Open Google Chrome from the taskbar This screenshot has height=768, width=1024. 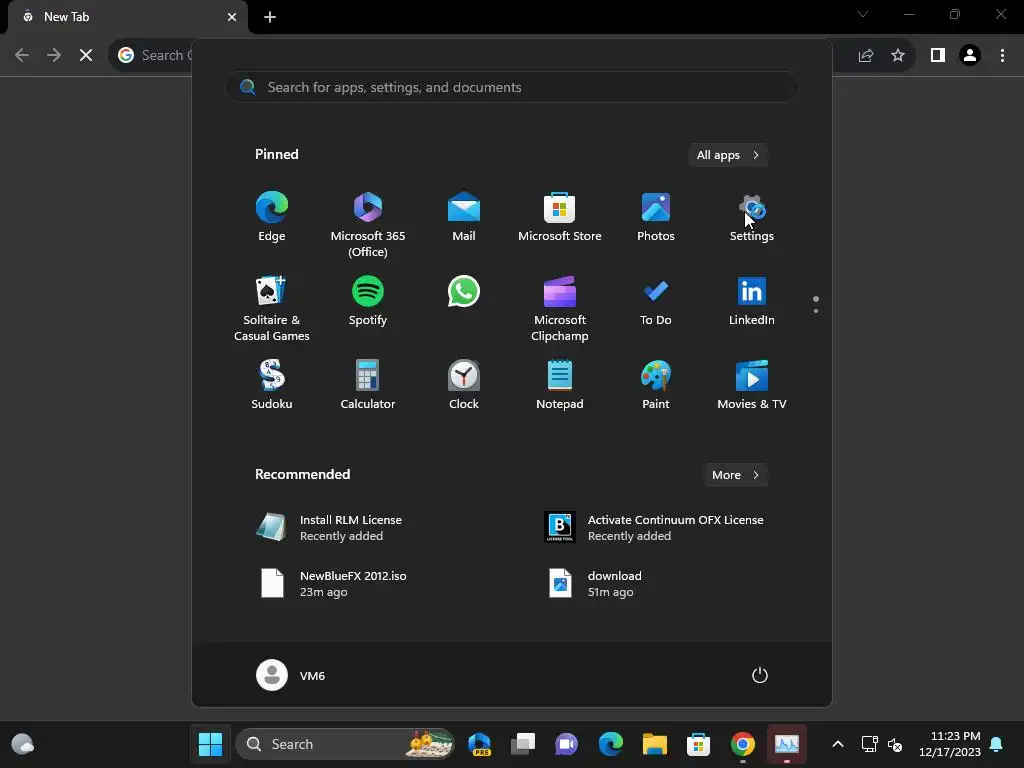743,744
